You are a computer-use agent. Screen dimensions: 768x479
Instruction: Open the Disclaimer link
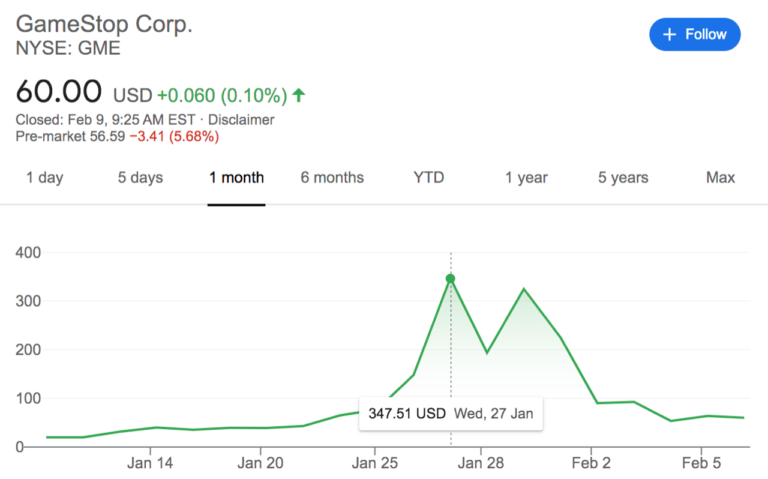(x=241, y=120)
